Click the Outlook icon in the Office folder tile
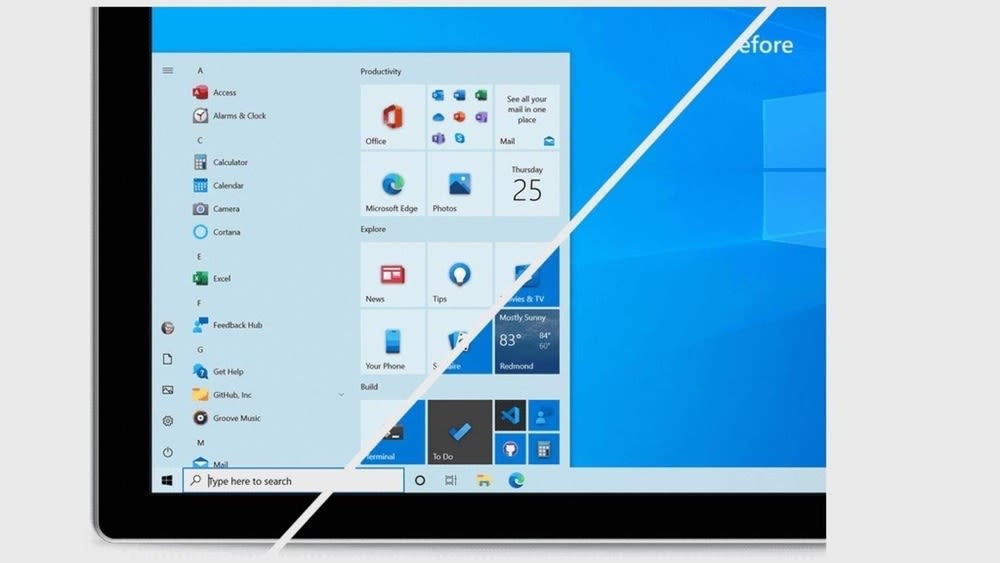This screenshot has height=563, width=1000. [438, 96]
